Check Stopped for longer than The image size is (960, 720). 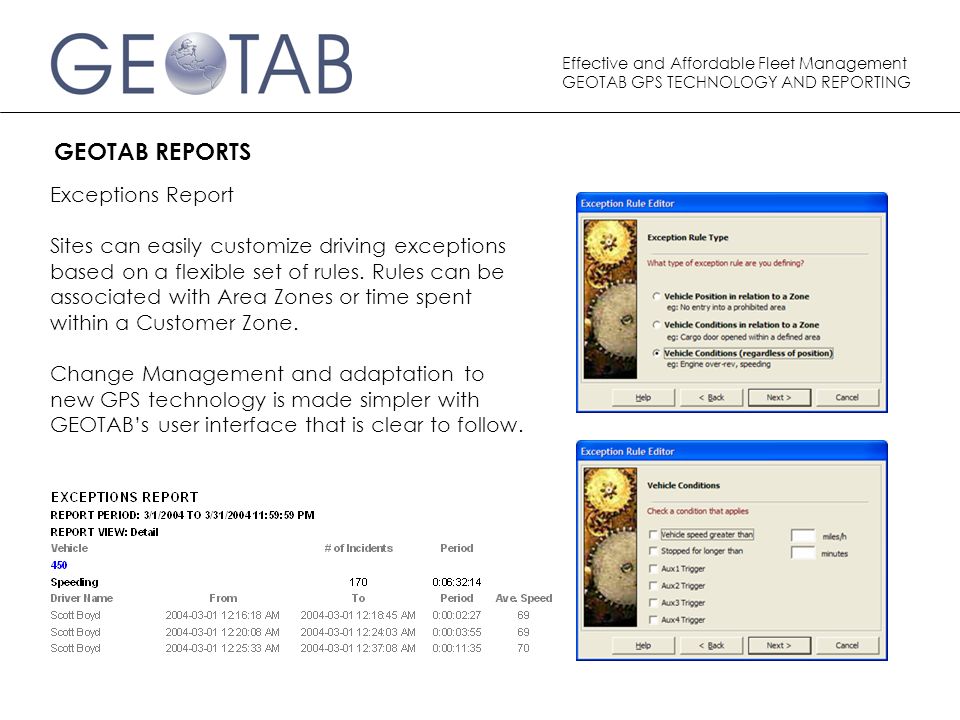[x=653, y=551]
